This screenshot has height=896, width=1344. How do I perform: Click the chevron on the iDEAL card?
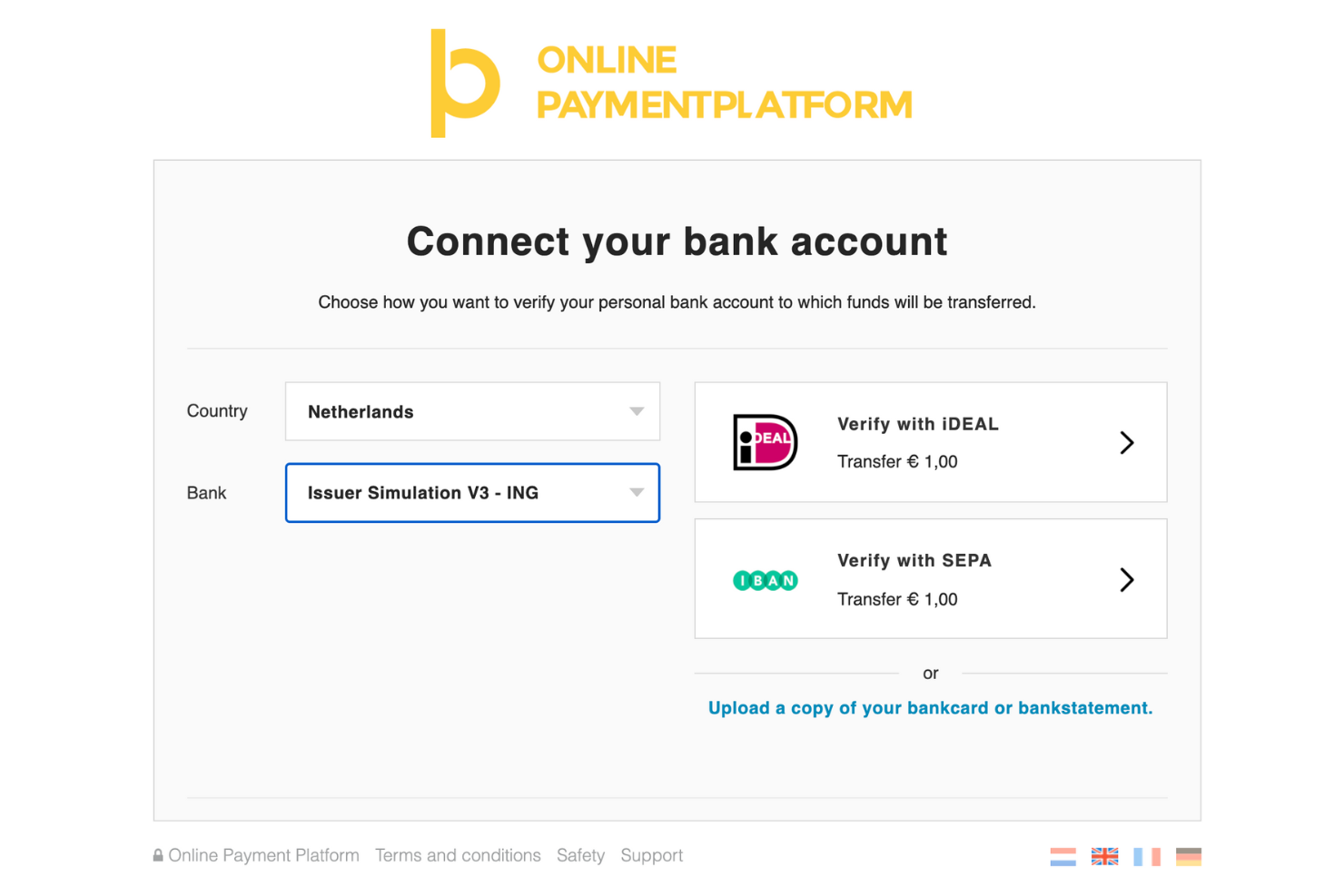click(x=1127, y=442)
